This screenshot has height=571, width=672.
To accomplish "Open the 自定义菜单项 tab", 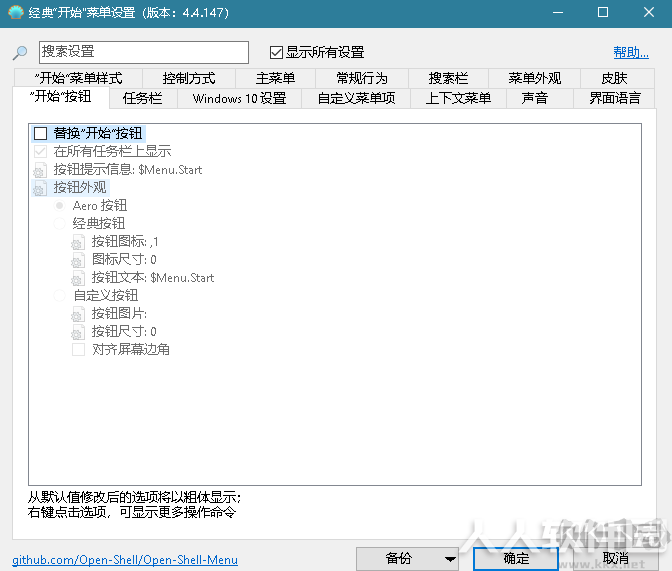I will pyautogui.click(x=356, y=99).
